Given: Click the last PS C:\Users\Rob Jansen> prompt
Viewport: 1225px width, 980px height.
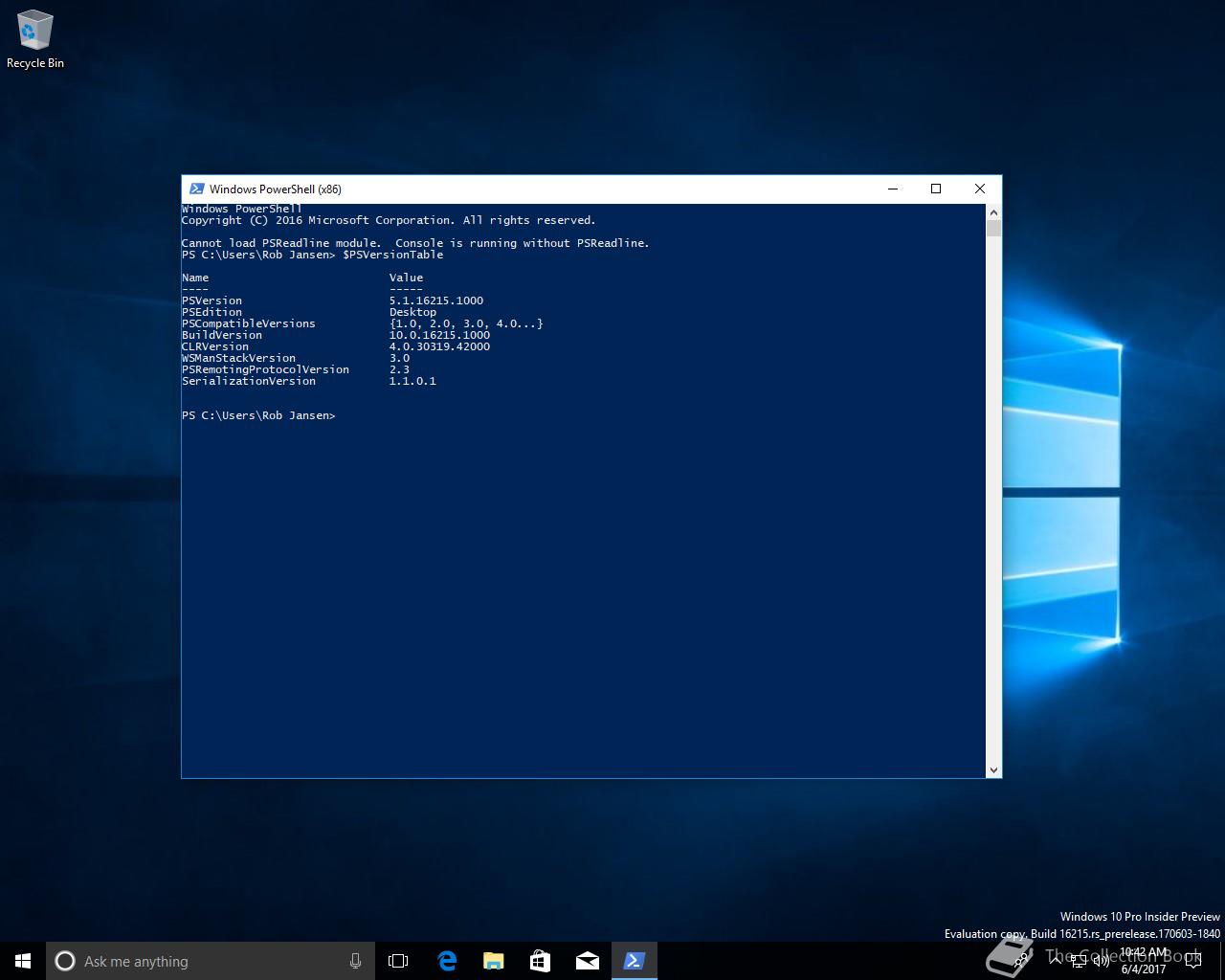Looking at the screenshot, I should (258, 415).
